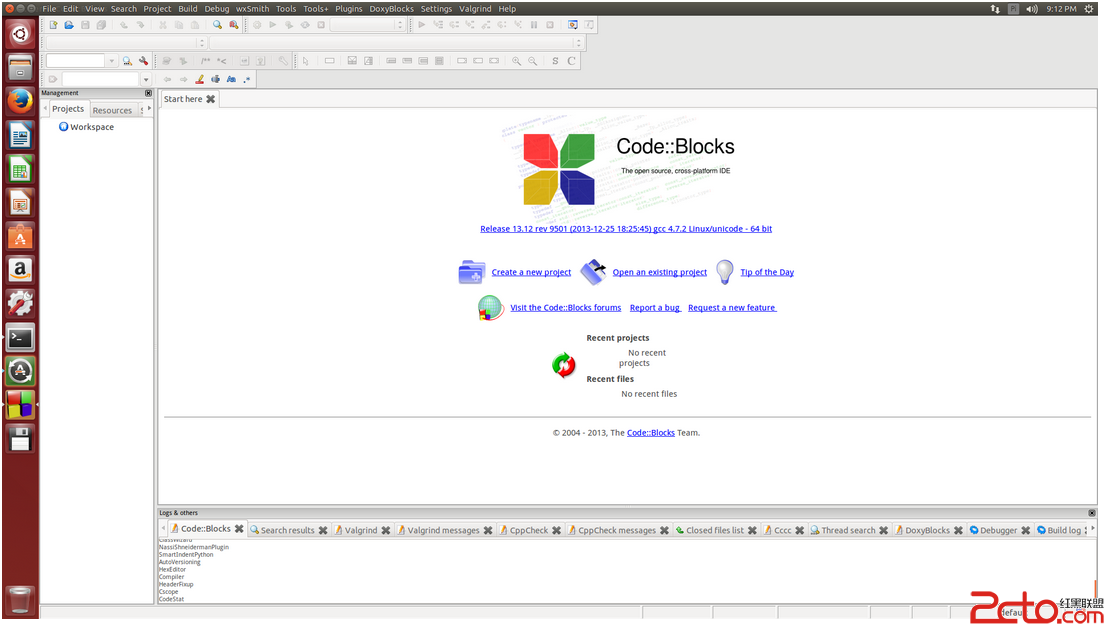Click the highlight marker pen icon
1107x634 pixels.
[200, 80]
